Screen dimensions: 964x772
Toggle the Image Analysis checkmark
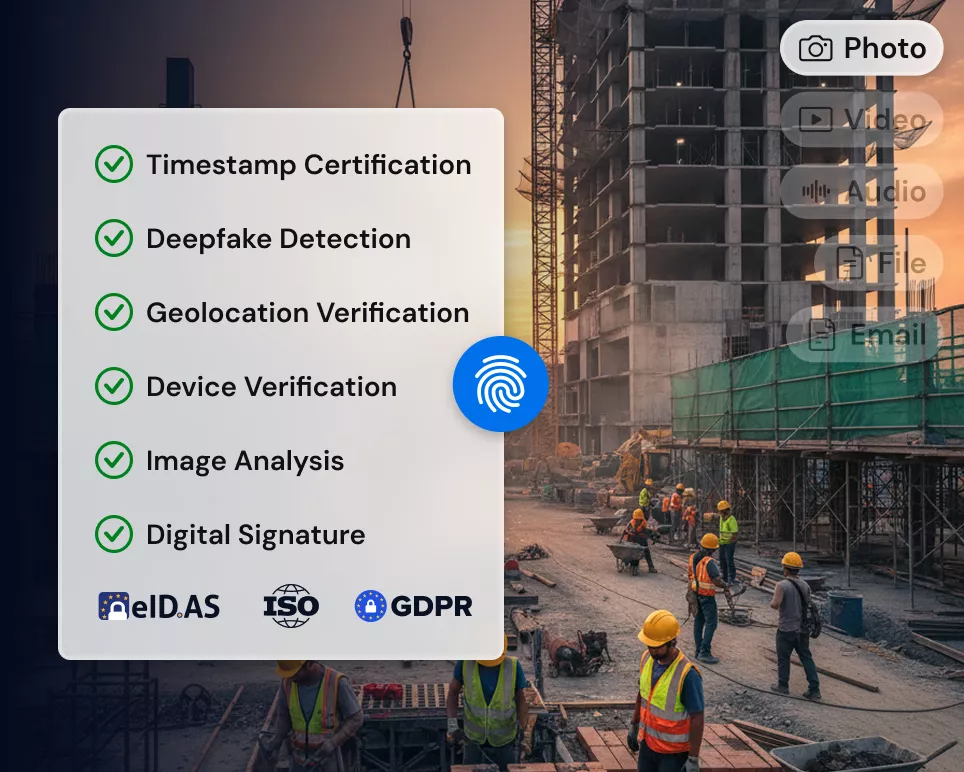[x=114, y=461]
